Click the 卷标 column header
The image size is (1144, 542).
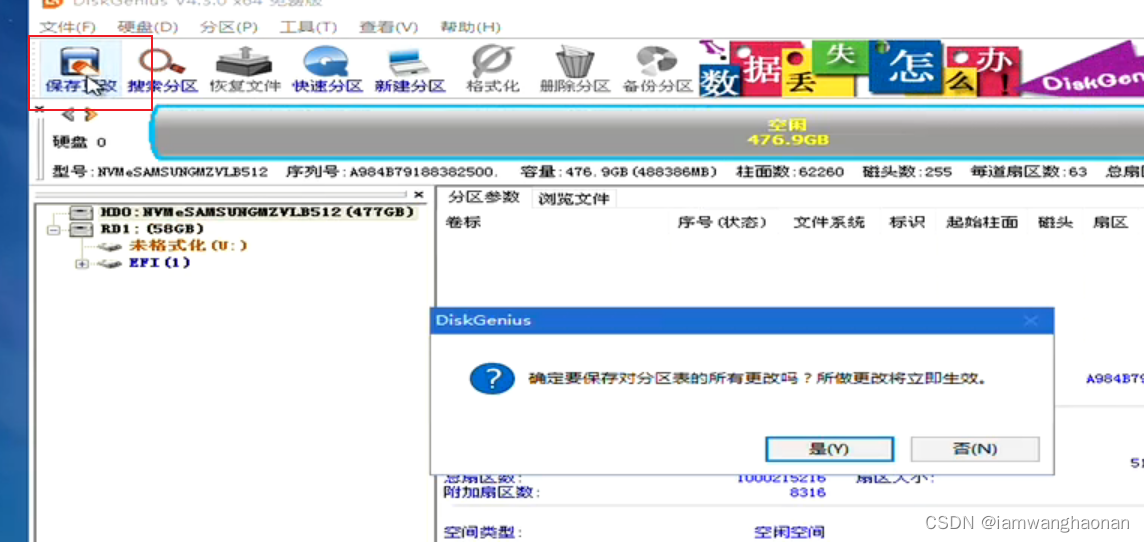pyautogui.click(x=463, y=222)
